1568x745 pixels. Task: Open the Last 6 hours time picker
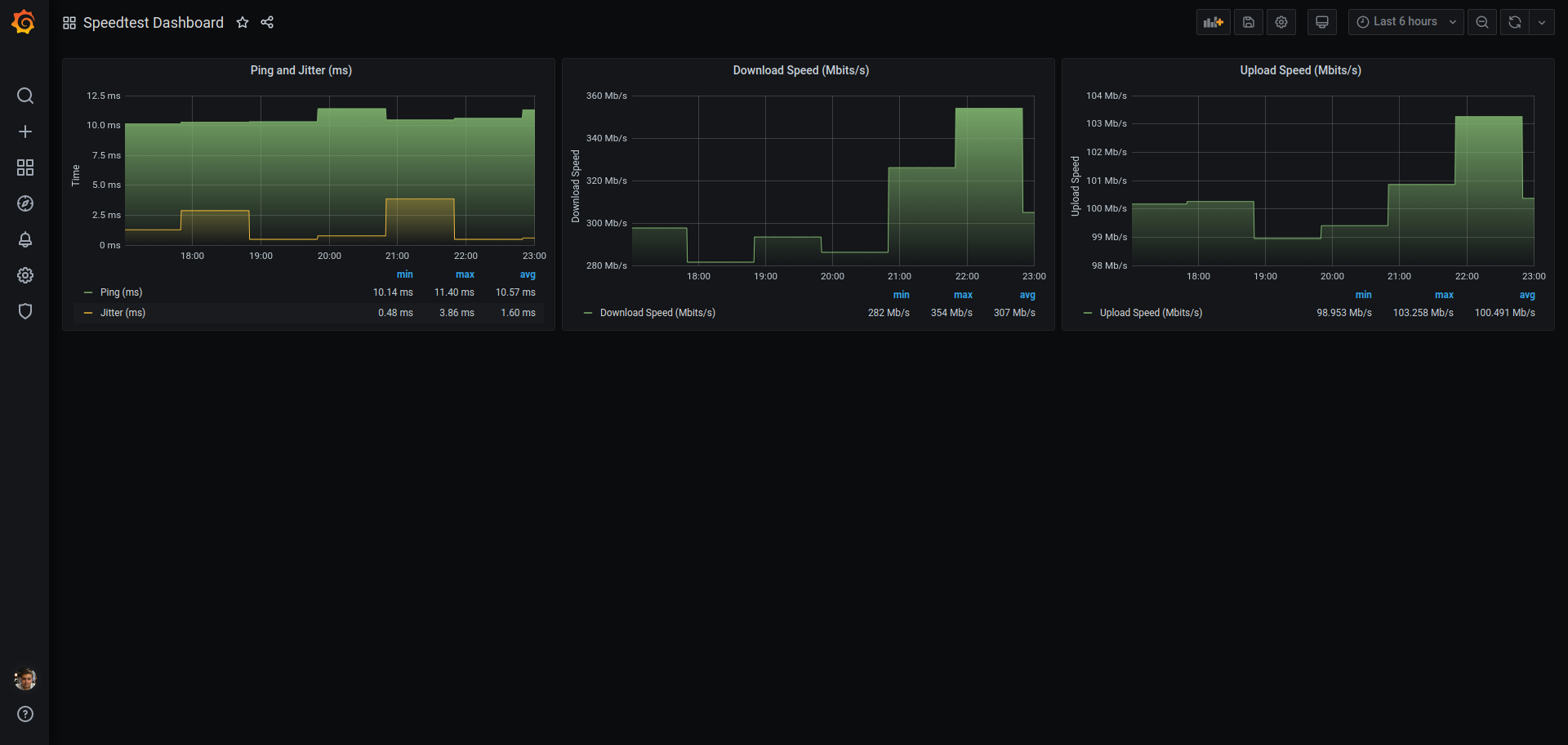click(x=1406, y=22)
